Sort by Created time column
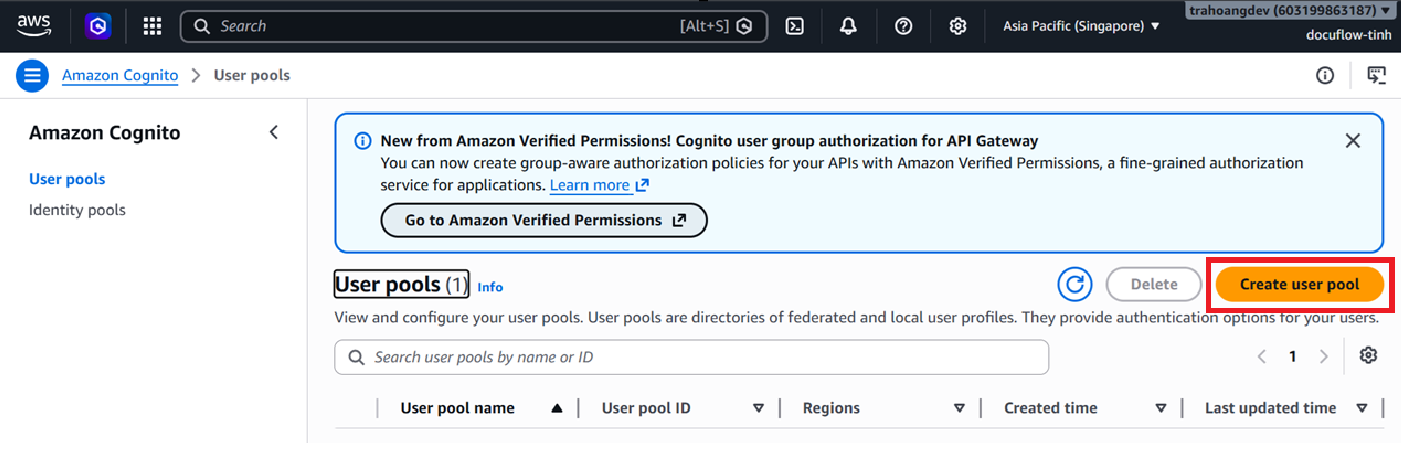The width and height of the screenshot is (1401, 454). pyautogui.click(x=1161, y=408)
